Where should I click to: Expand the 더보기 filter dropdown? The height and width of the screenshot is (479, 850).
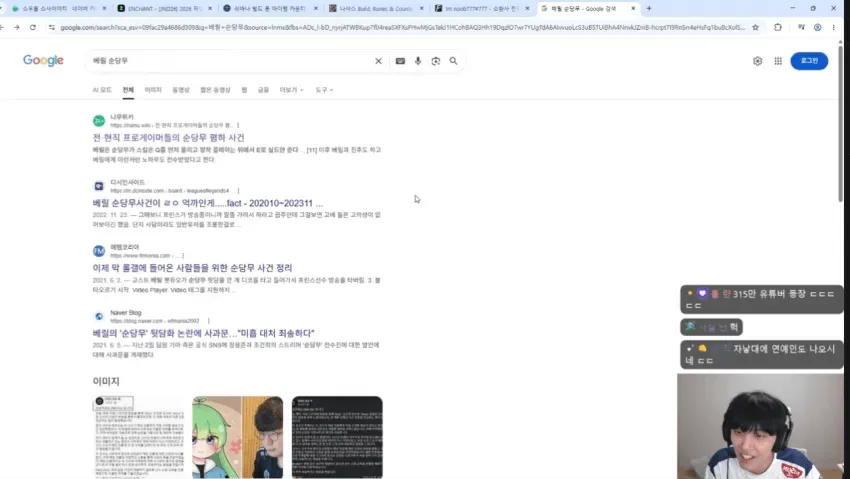point(291,90)
